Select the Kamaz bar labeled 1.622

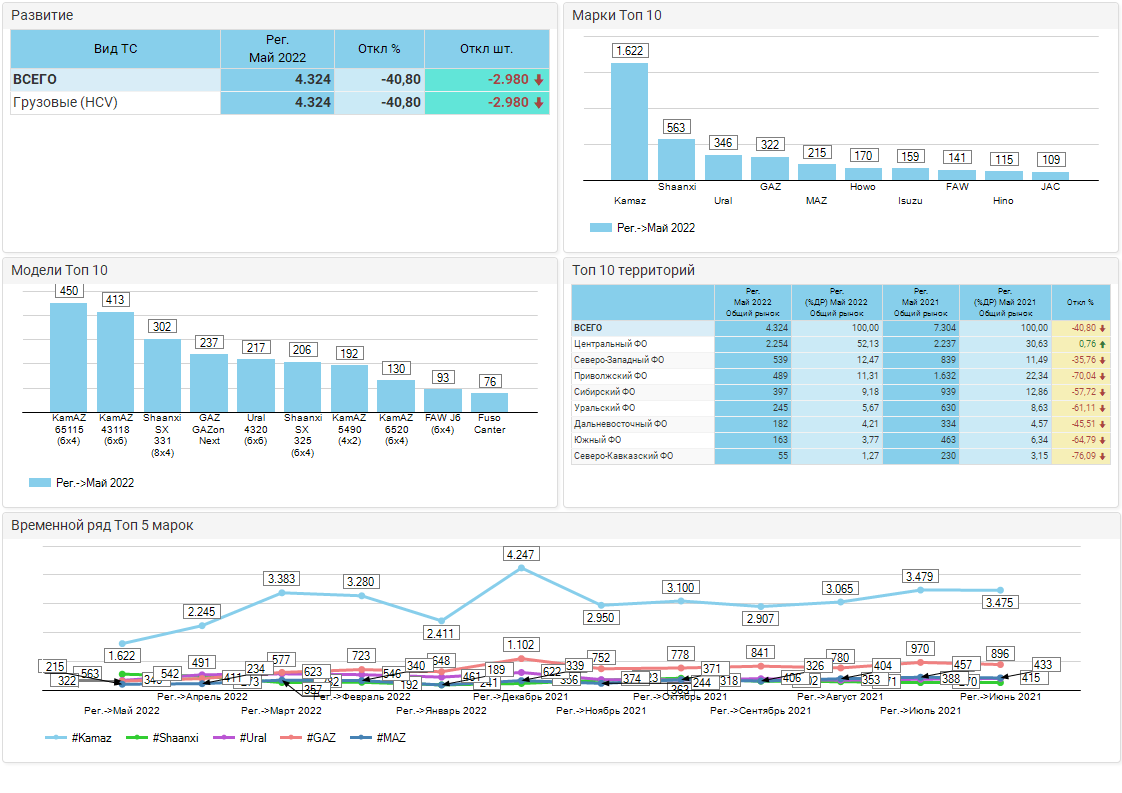pos(629,122)
